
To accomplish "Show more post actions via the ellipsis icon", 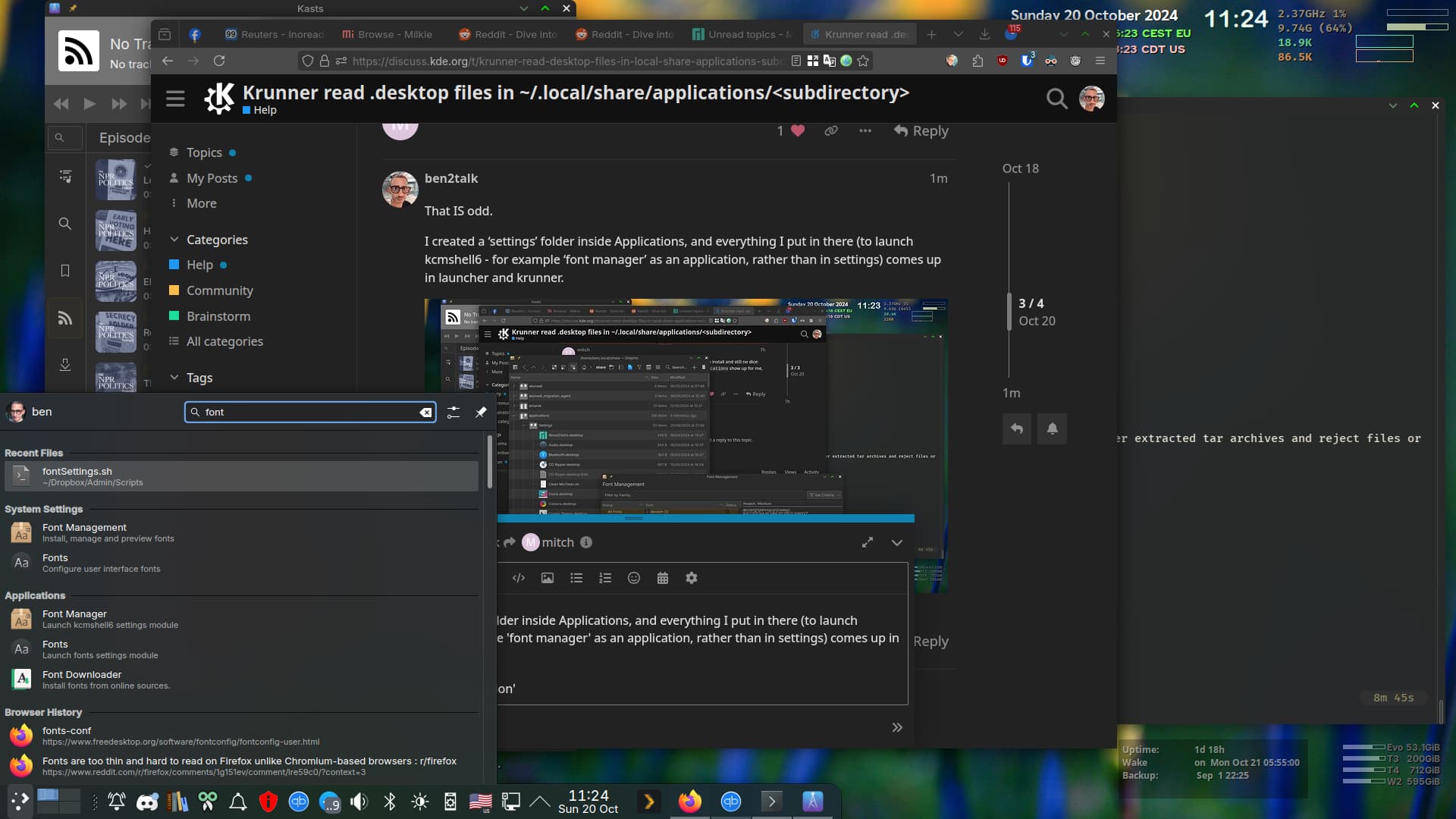I will 865,130.
